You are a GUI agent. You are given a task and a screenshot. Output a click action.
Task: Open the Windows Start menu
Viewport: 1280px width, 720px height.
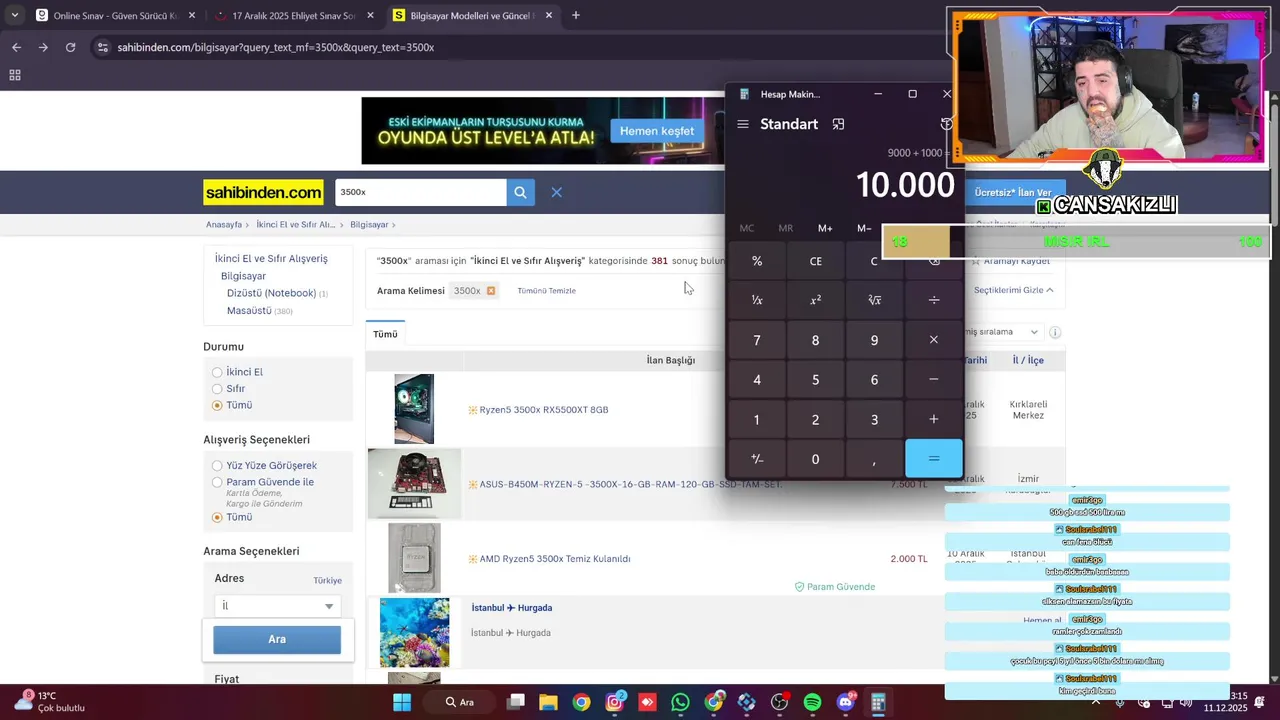[402, 702]
